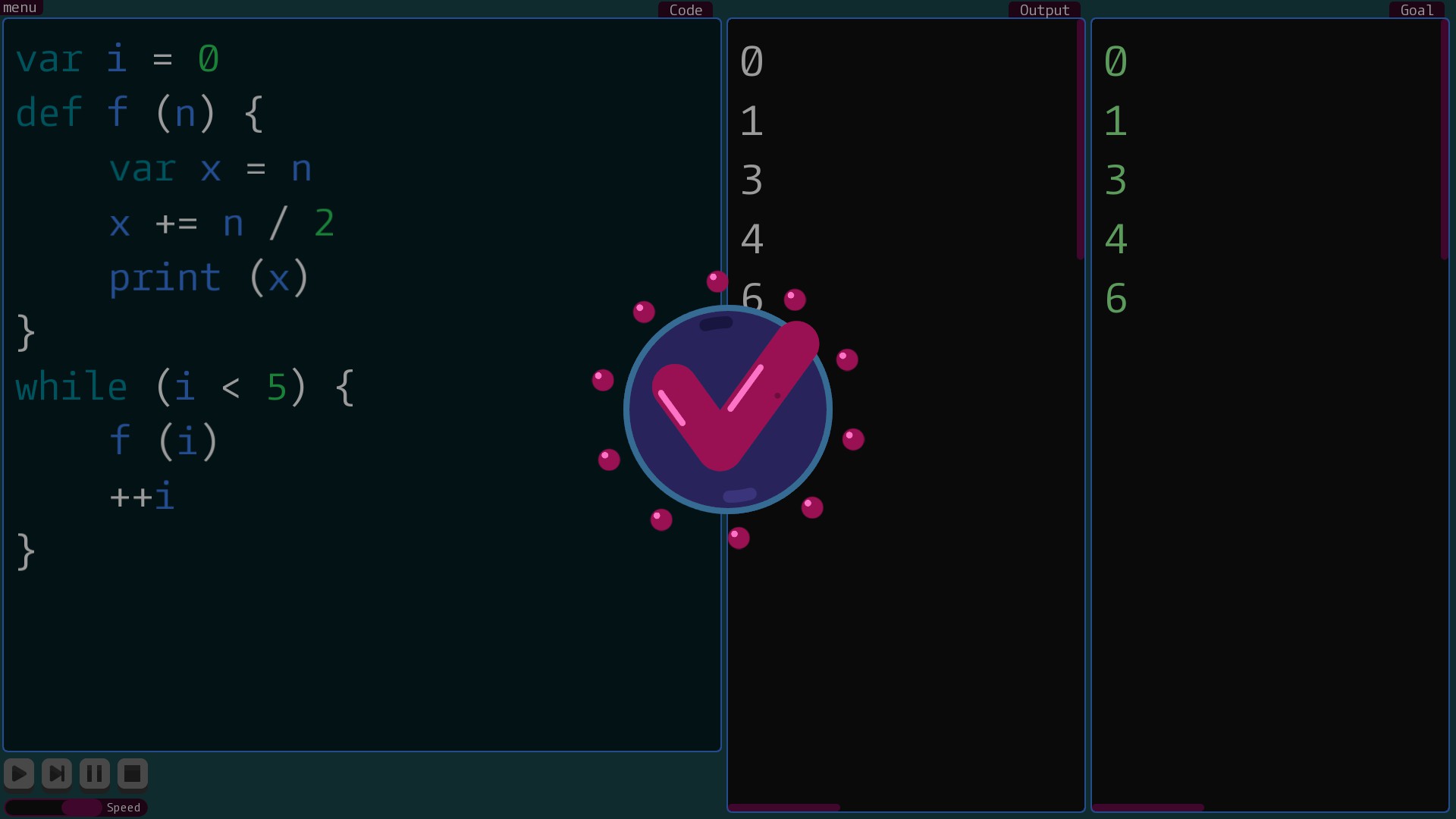Click the Output panel vertical scrollbar
Screen dimensions: 1456x819
pyautogui.click(x=1080, y=140)
